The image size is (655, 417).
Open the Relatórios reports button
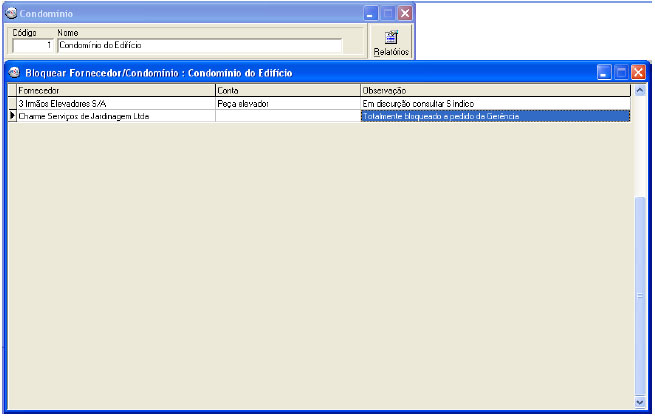[391, 42]
